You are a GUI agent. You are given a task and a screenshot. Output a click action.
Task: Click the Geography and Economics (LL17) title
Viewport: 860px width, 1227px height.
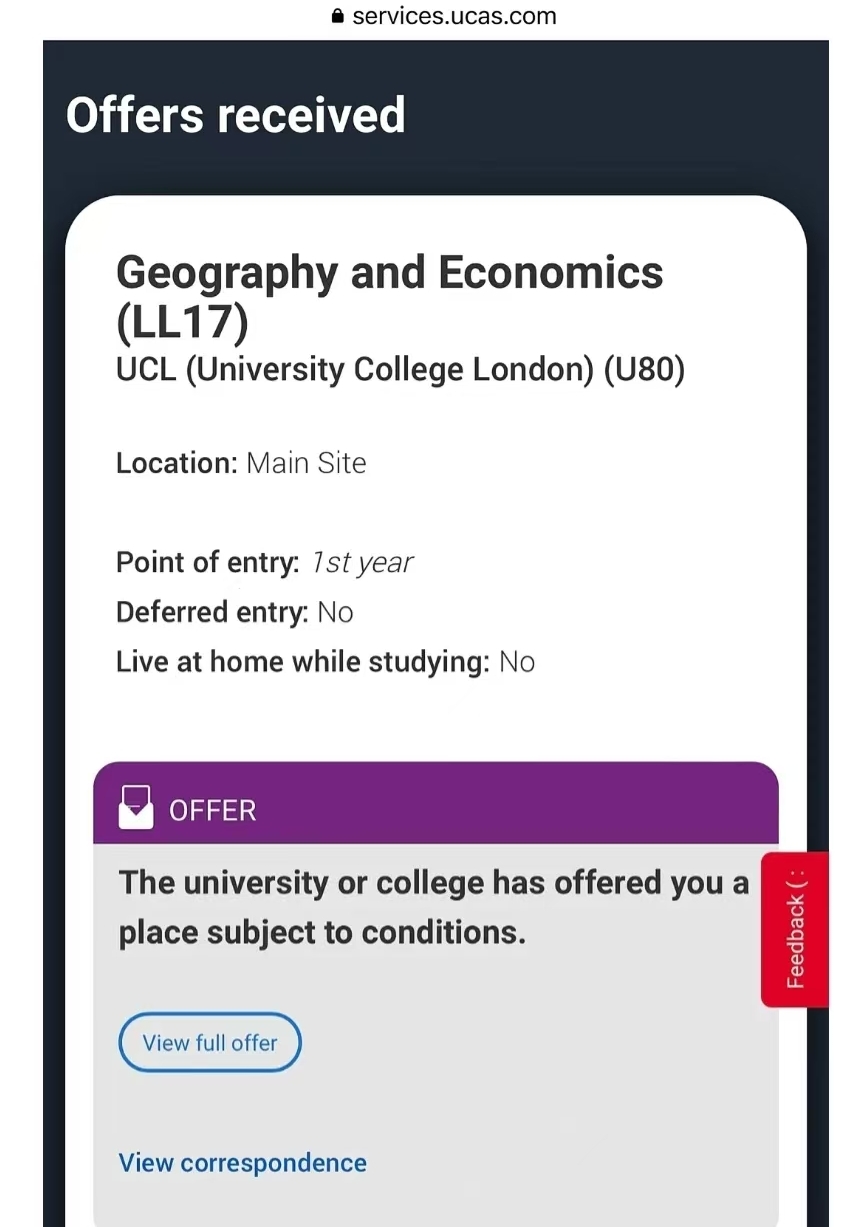click(x=390, y=297)
